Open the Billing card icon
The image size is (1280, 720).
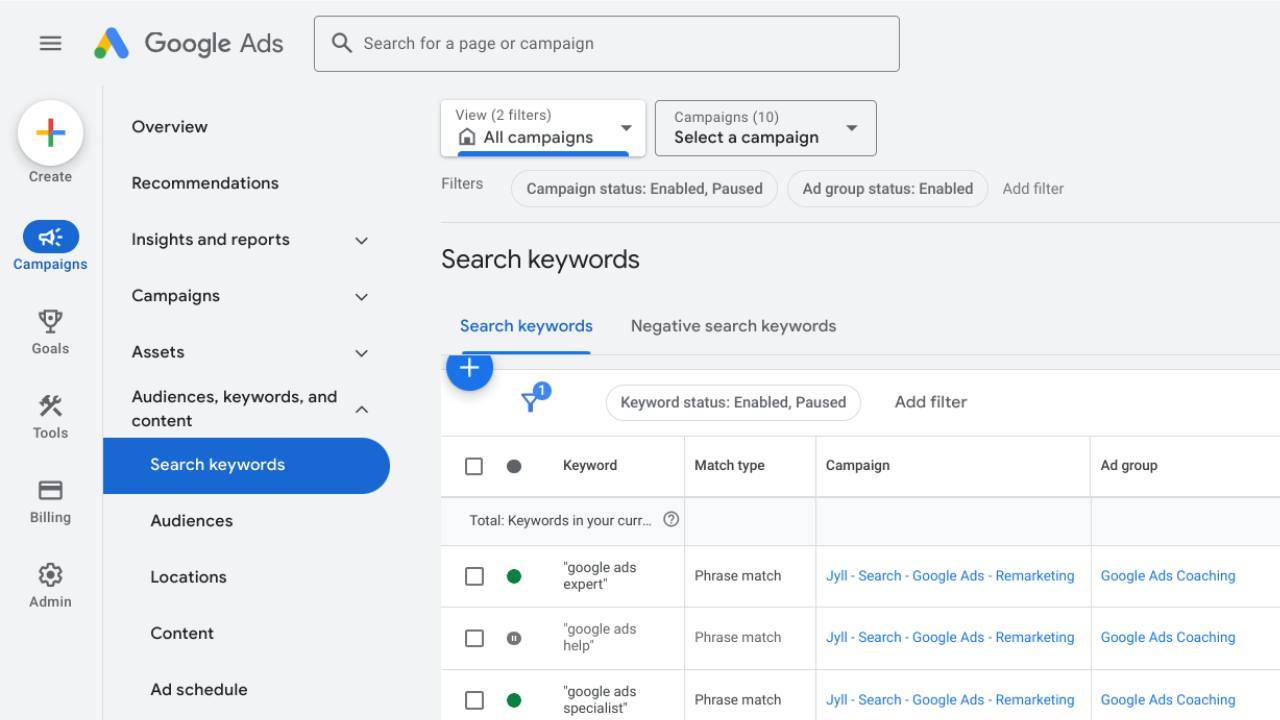pos(50,490)
